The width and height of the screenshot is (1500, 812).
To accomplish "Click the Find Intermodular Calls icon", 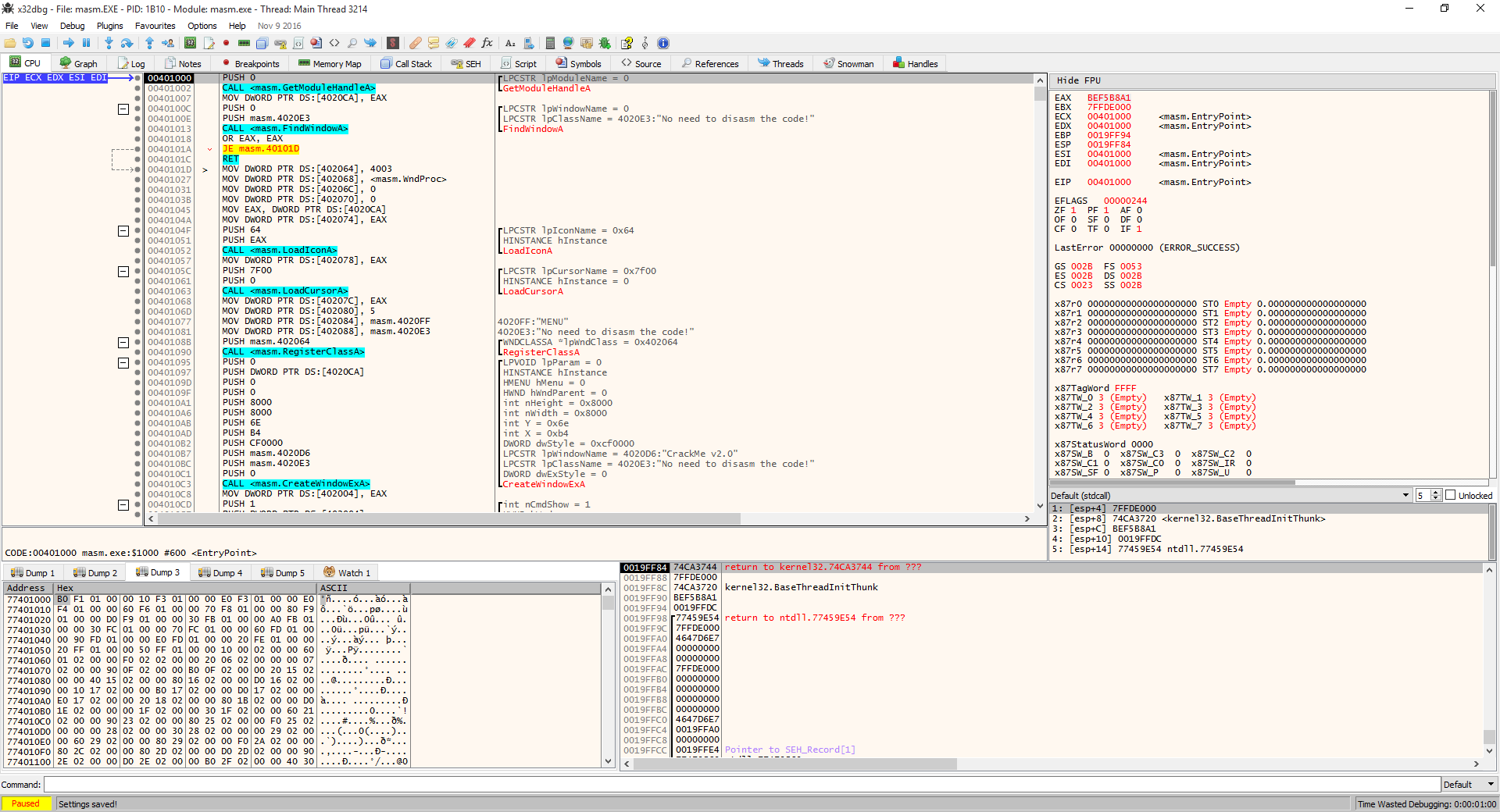I will pos(529,43).
